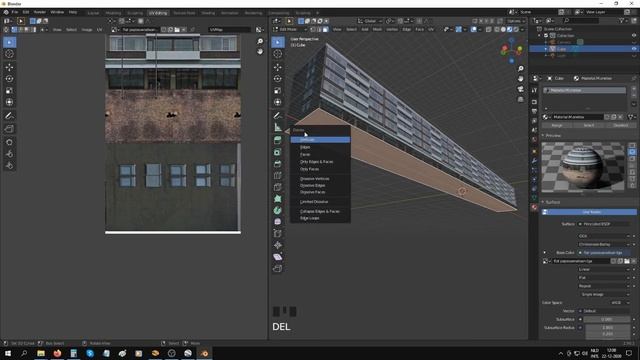Toggle visibility of Collection in the outliner

coord(634,36)
